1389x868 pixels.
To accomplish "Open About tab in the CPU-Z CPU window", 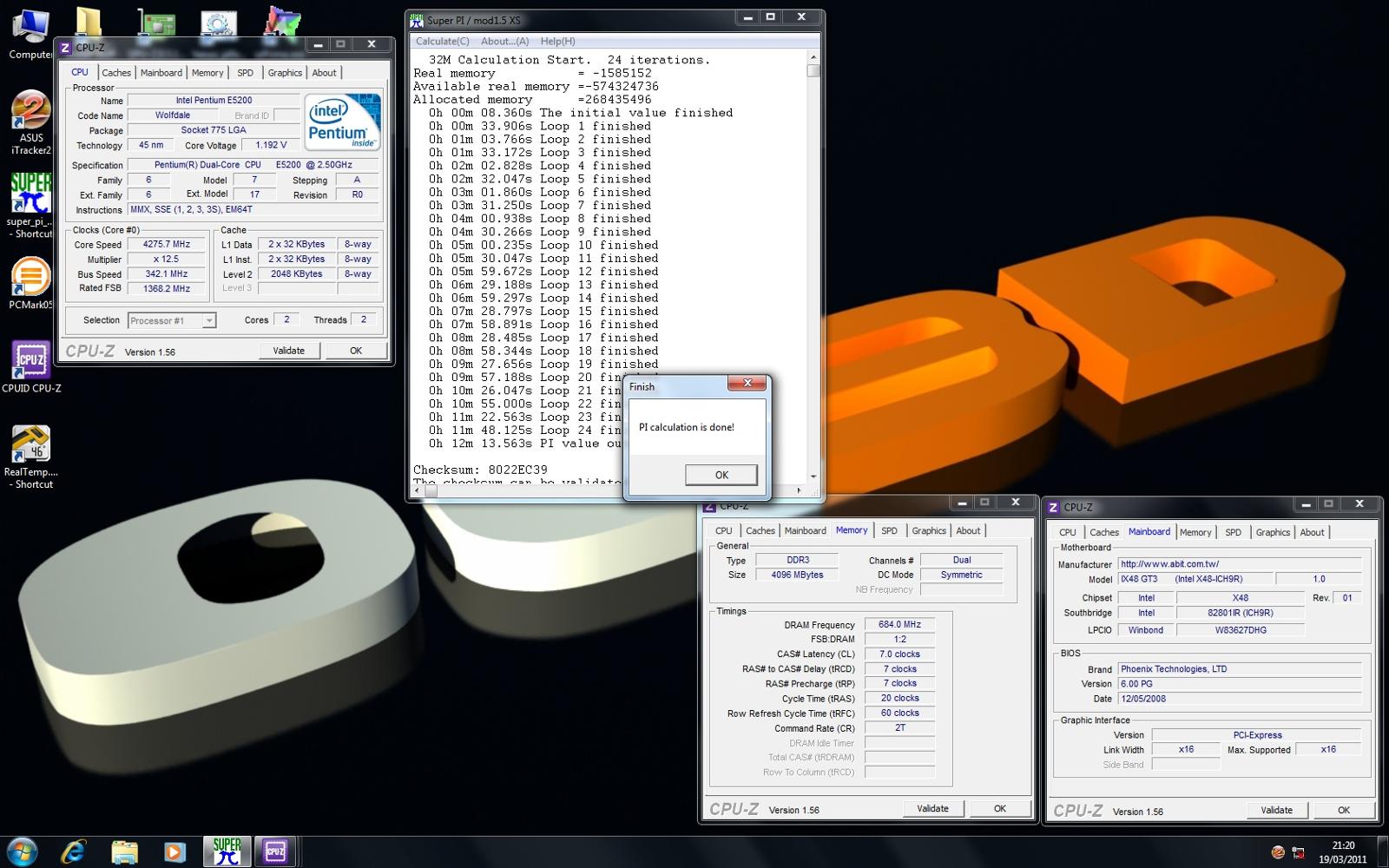I will 324,73.
